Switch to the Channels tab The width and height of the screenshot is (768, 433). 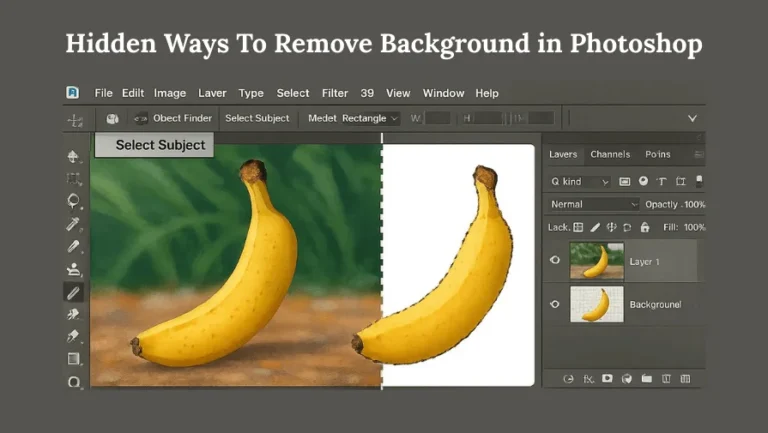pyautogui.click(x=610, y=154)
